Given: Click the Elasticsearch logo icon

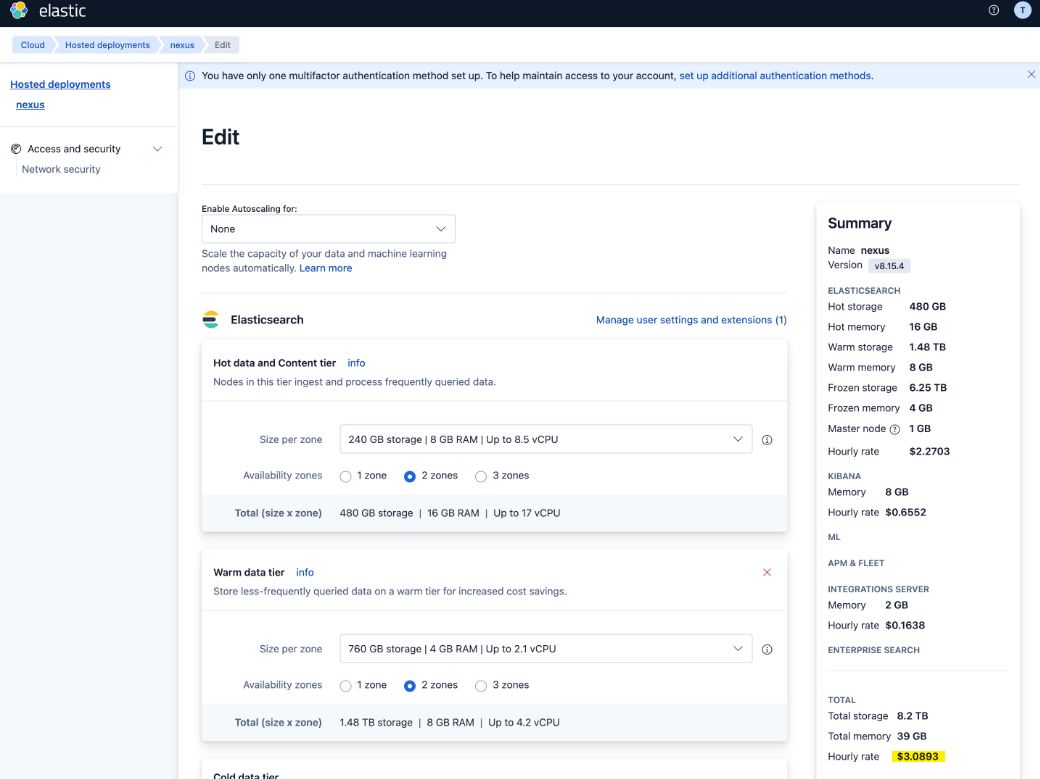Looking at the screenshot, I should pyautogui.click(x=211, y=320).
